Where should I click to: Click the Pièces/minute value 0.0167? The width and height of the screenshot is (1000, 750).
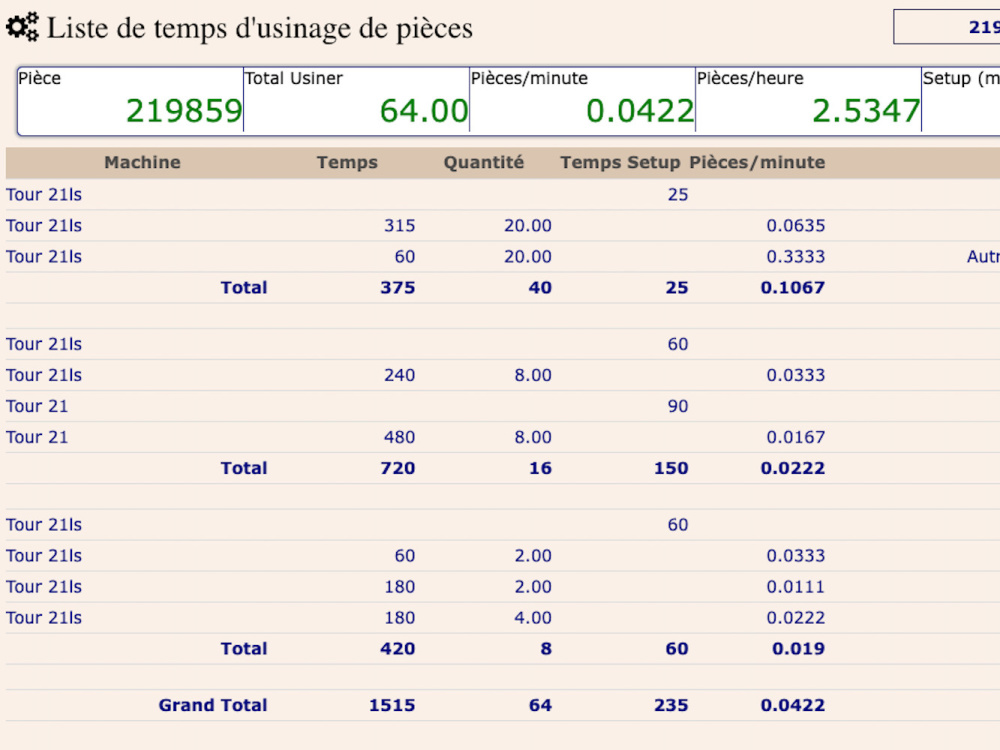pos(795,438)
